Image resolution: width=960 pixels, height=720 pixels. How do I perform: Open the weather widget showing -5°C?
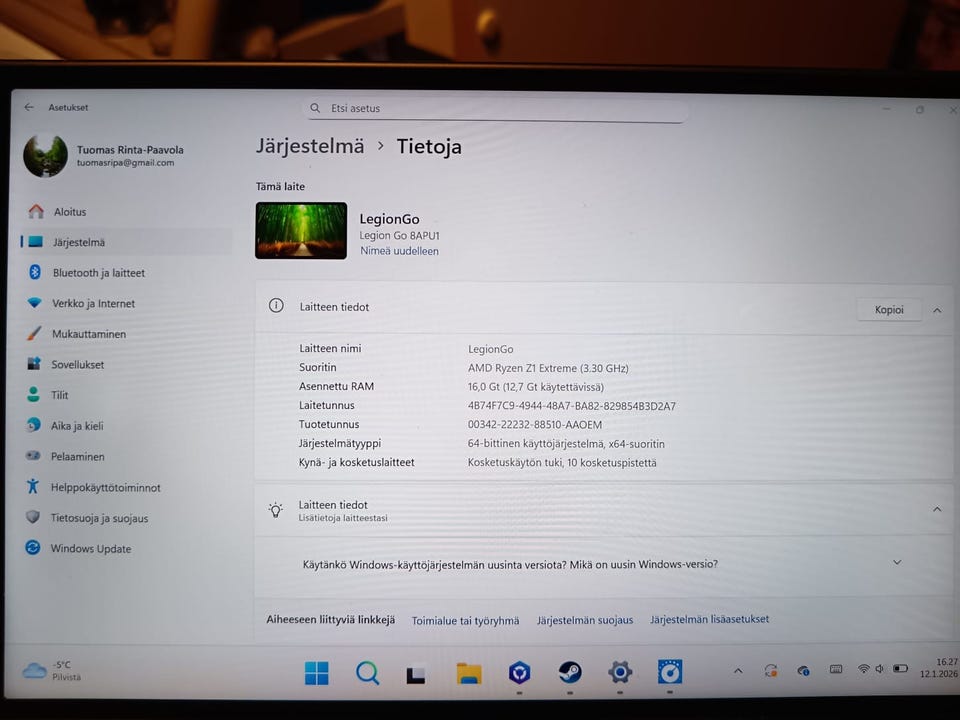[x=51, y=670]
